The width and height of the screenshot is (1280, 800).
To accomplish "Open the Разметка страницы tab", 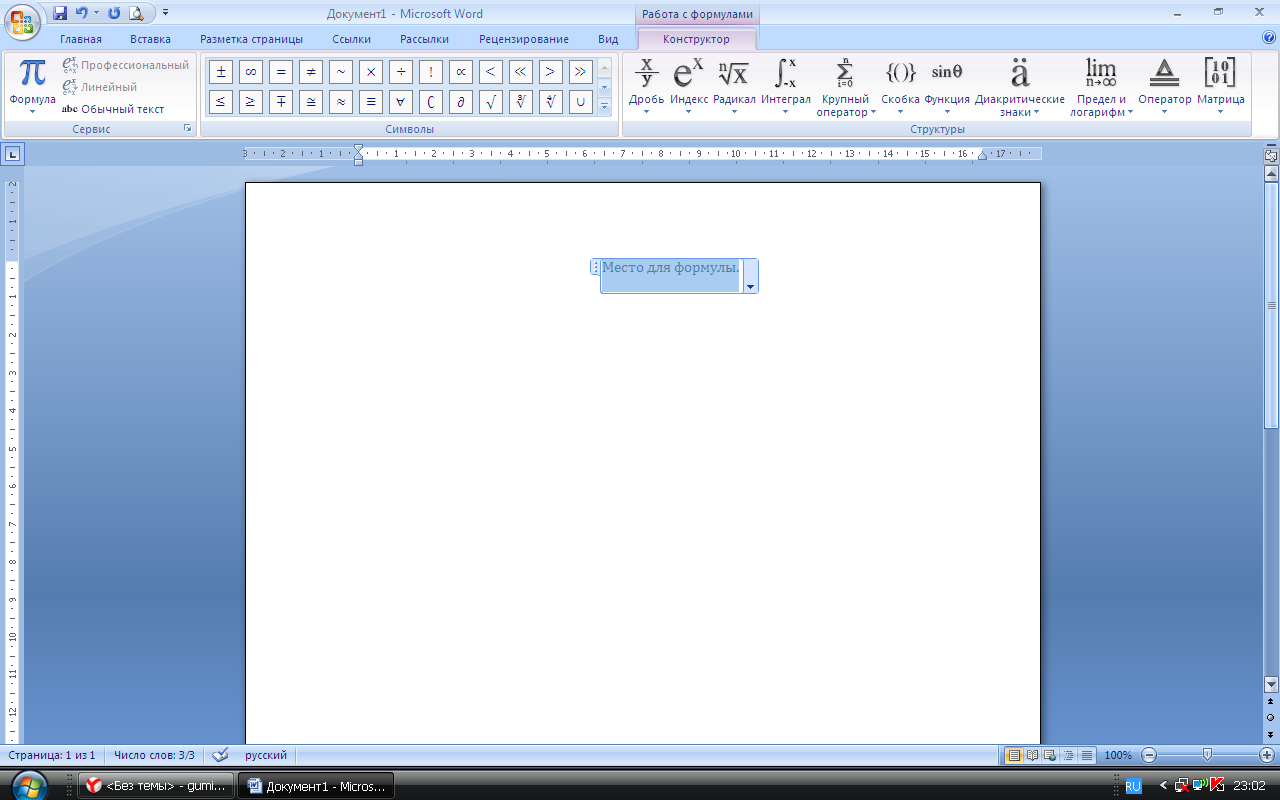I will pyautogui.click(x=251, y=39).
